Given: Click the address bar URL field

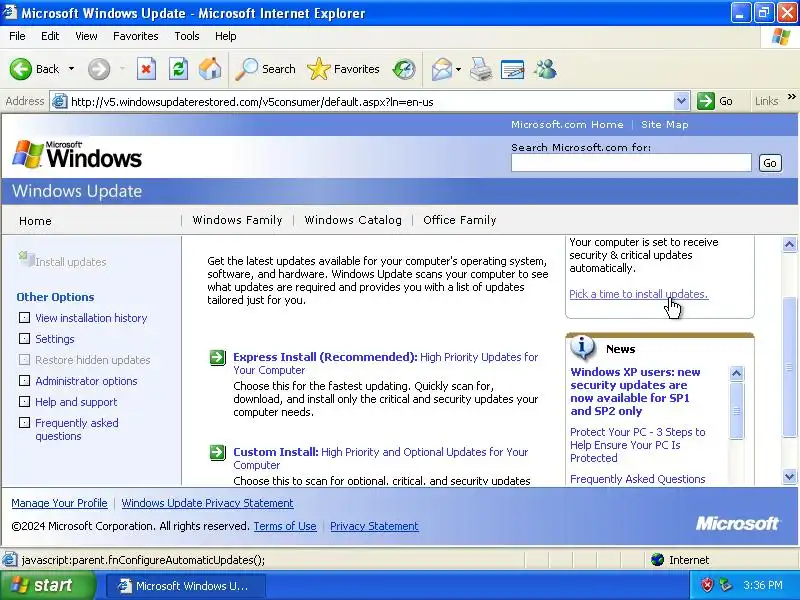Looking at the screenshot, I should pyautogui.click(x=371, y=102).
